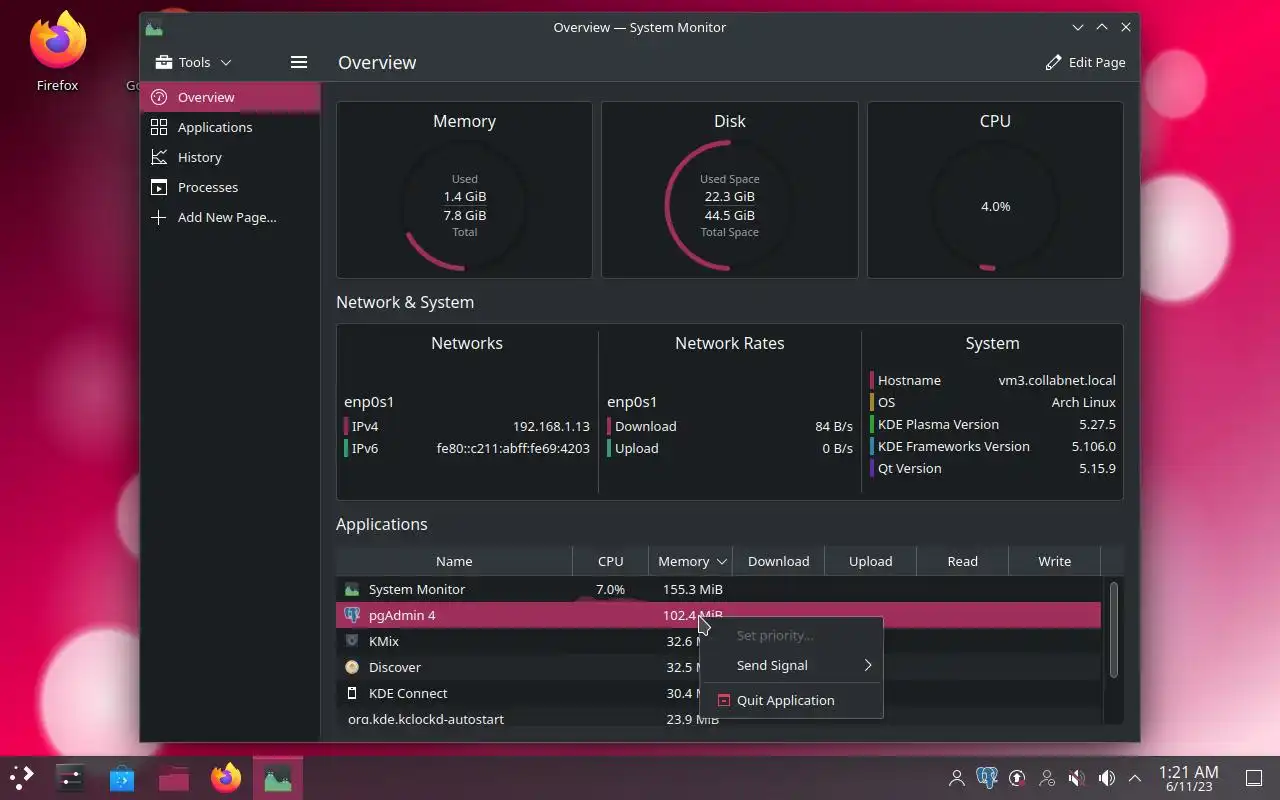The height and width of the screenshot is (800, 1280).
Task: Open System Settings from taskbar
Action: coord(70,777)
